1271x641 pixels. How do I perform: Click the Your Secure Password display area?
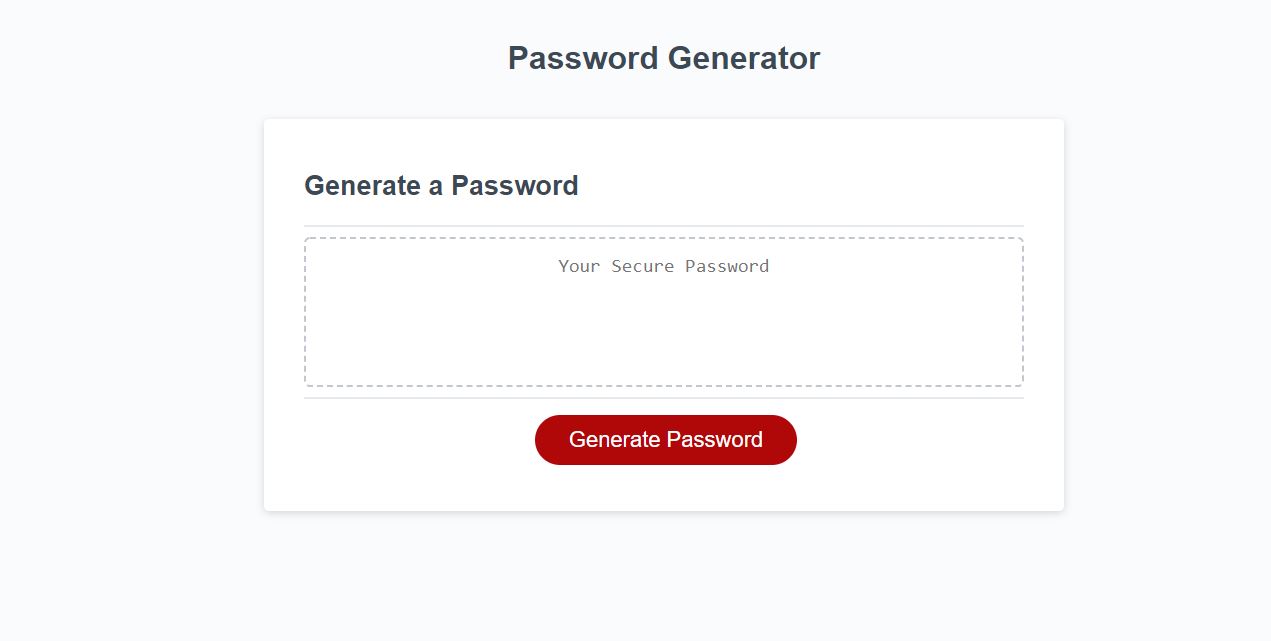tap(663, 310)
